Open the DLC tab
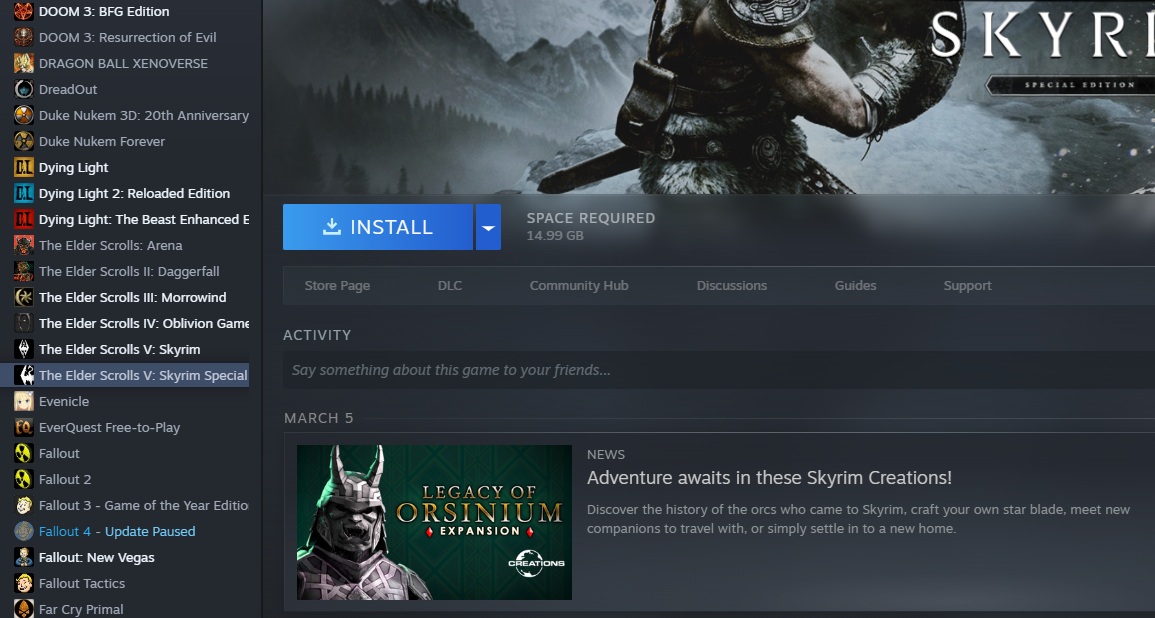Screen dimensions: 1155x618 click(450, 286)
